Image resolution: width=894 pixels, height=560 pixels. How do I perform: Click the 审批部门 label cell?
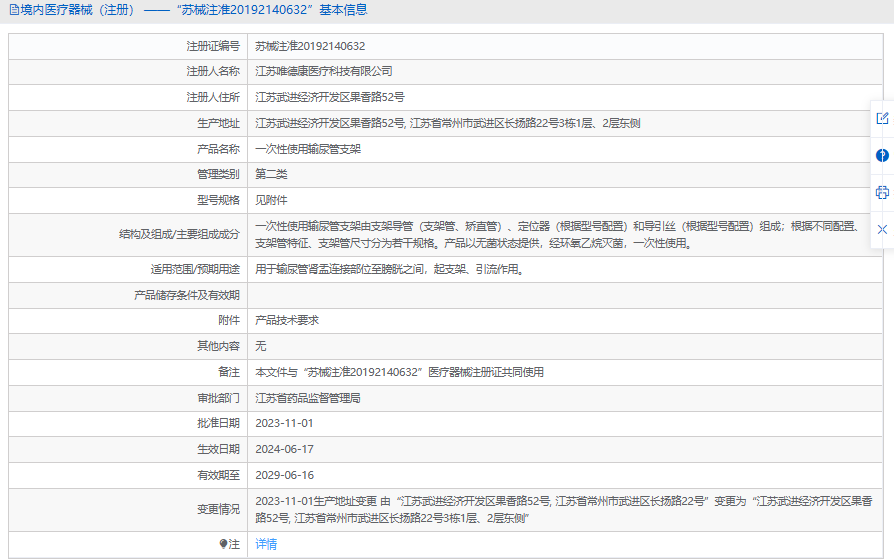tap(128, 398)
